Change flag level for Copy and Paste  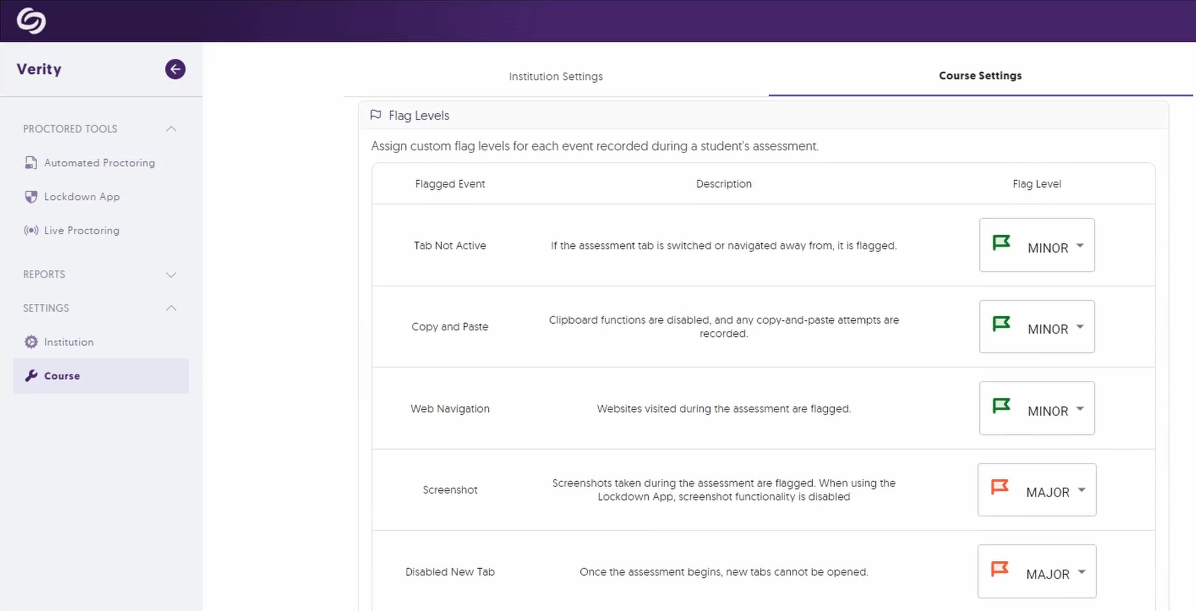[1037, 327]
